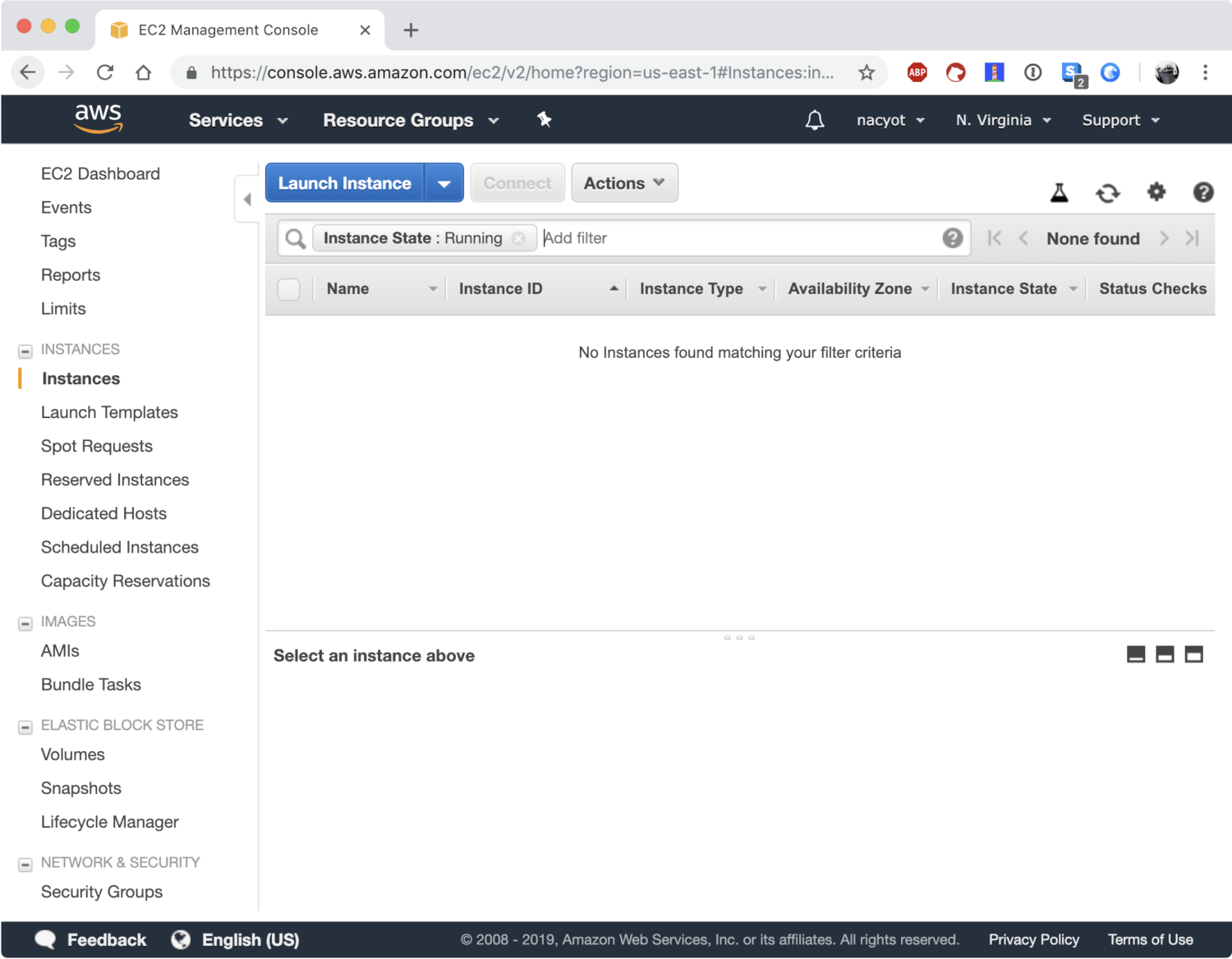Click the pin shortcuts icon in navbar
Screen dimensions: 1232x959
pos(544,120)
